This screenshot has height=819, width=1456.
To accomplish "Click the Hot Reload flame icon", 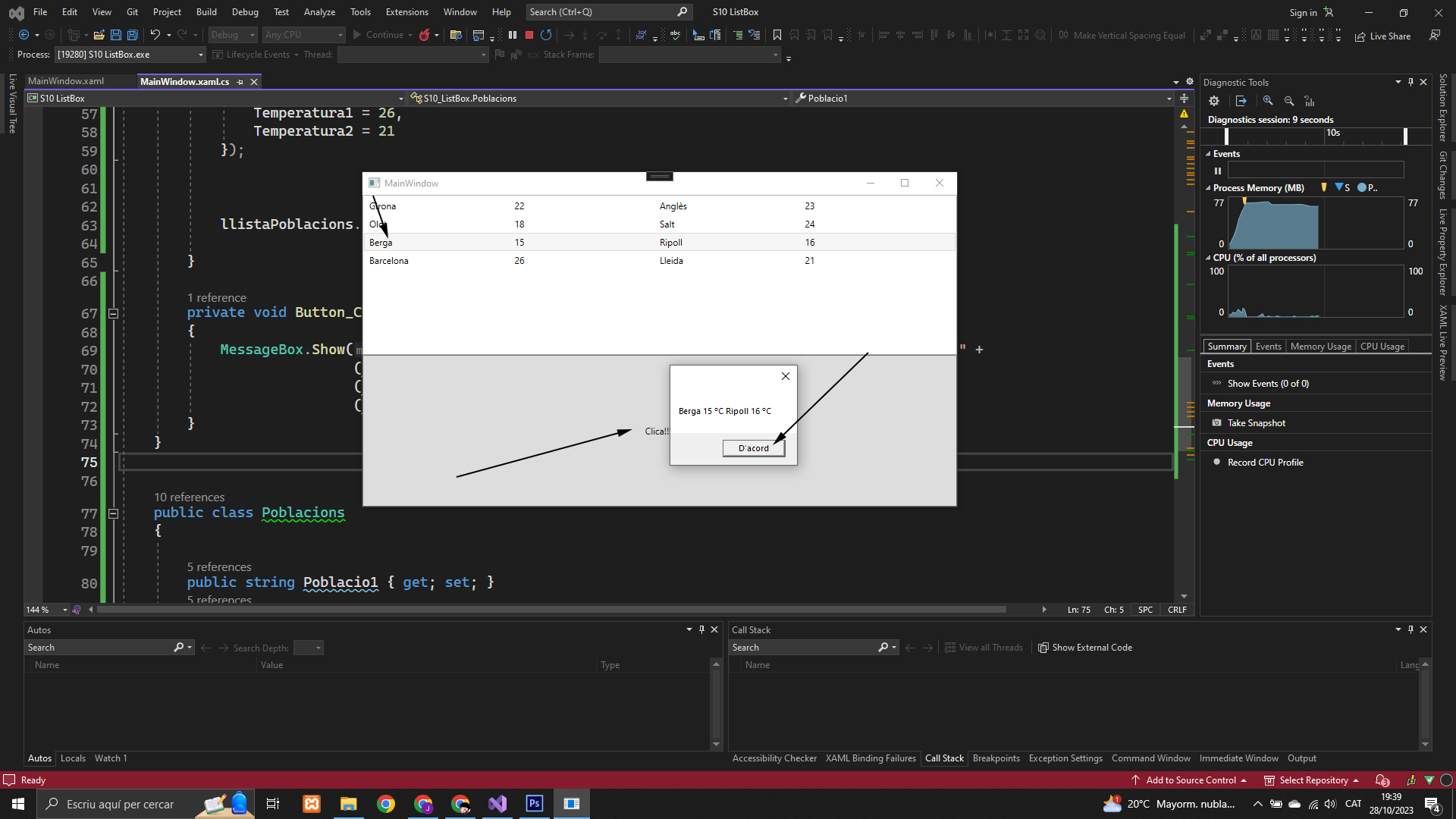I will click(425, 35).
